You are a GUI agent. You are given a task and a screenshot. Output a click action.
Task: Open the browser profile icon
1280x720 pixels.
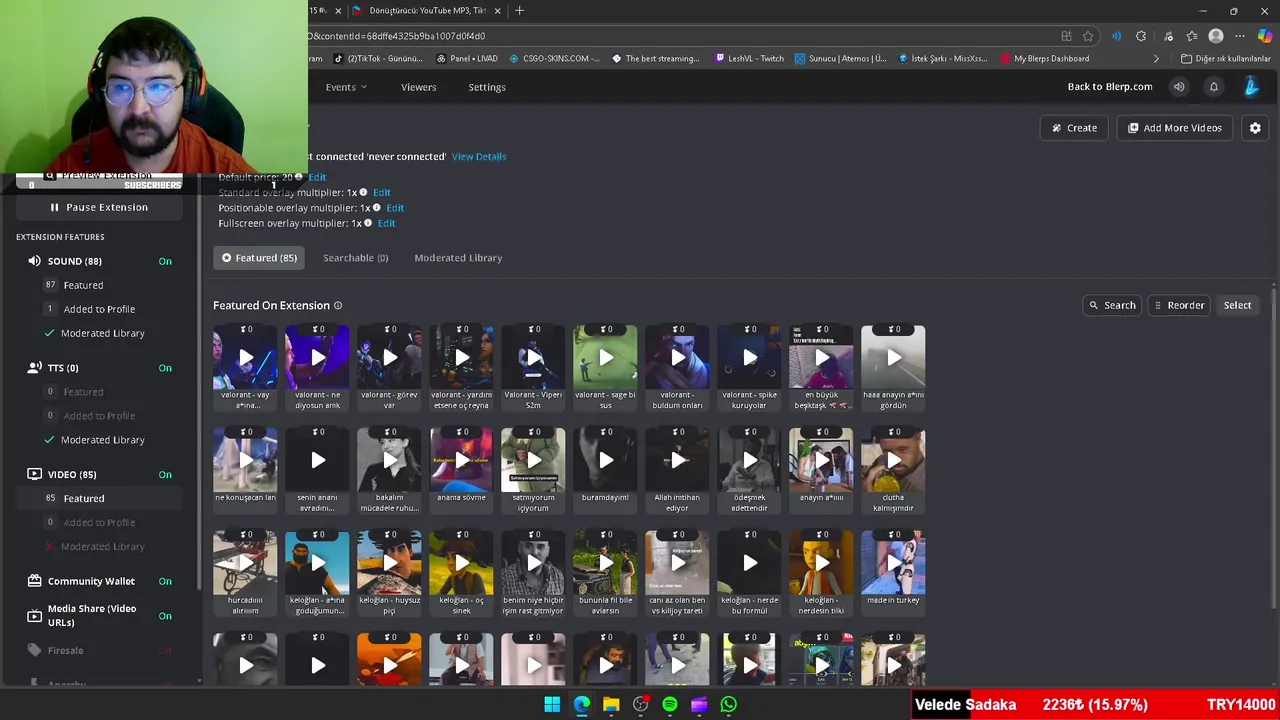tap(1216, 36)
